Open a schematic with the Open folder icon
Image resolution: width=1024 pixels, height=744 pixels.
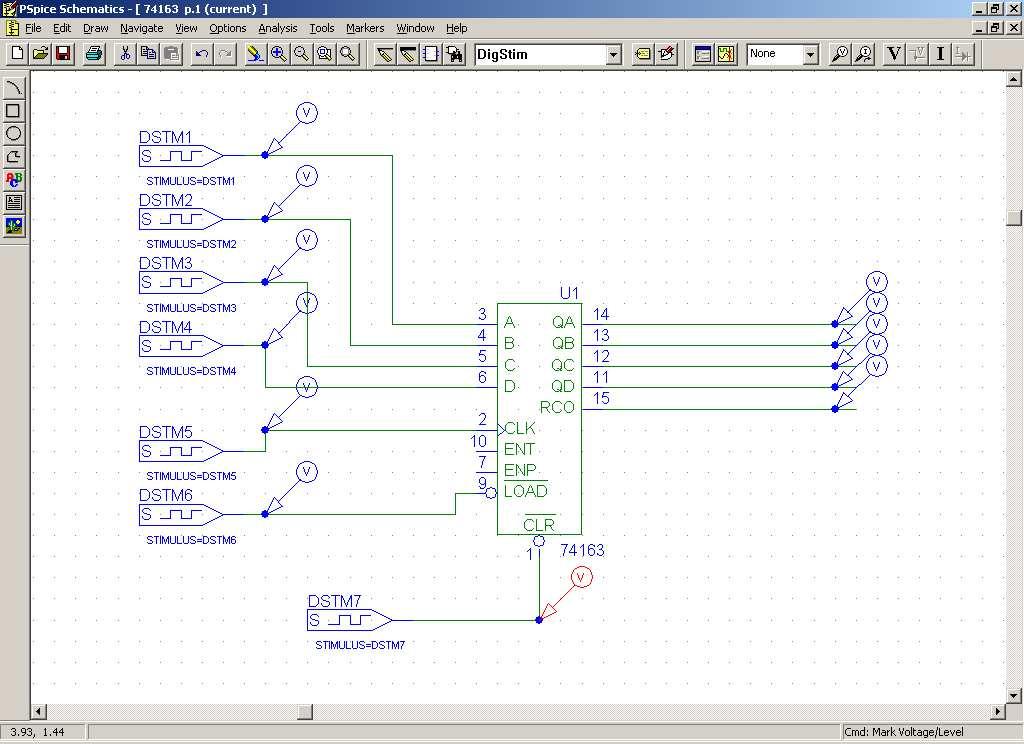point(40,54)
